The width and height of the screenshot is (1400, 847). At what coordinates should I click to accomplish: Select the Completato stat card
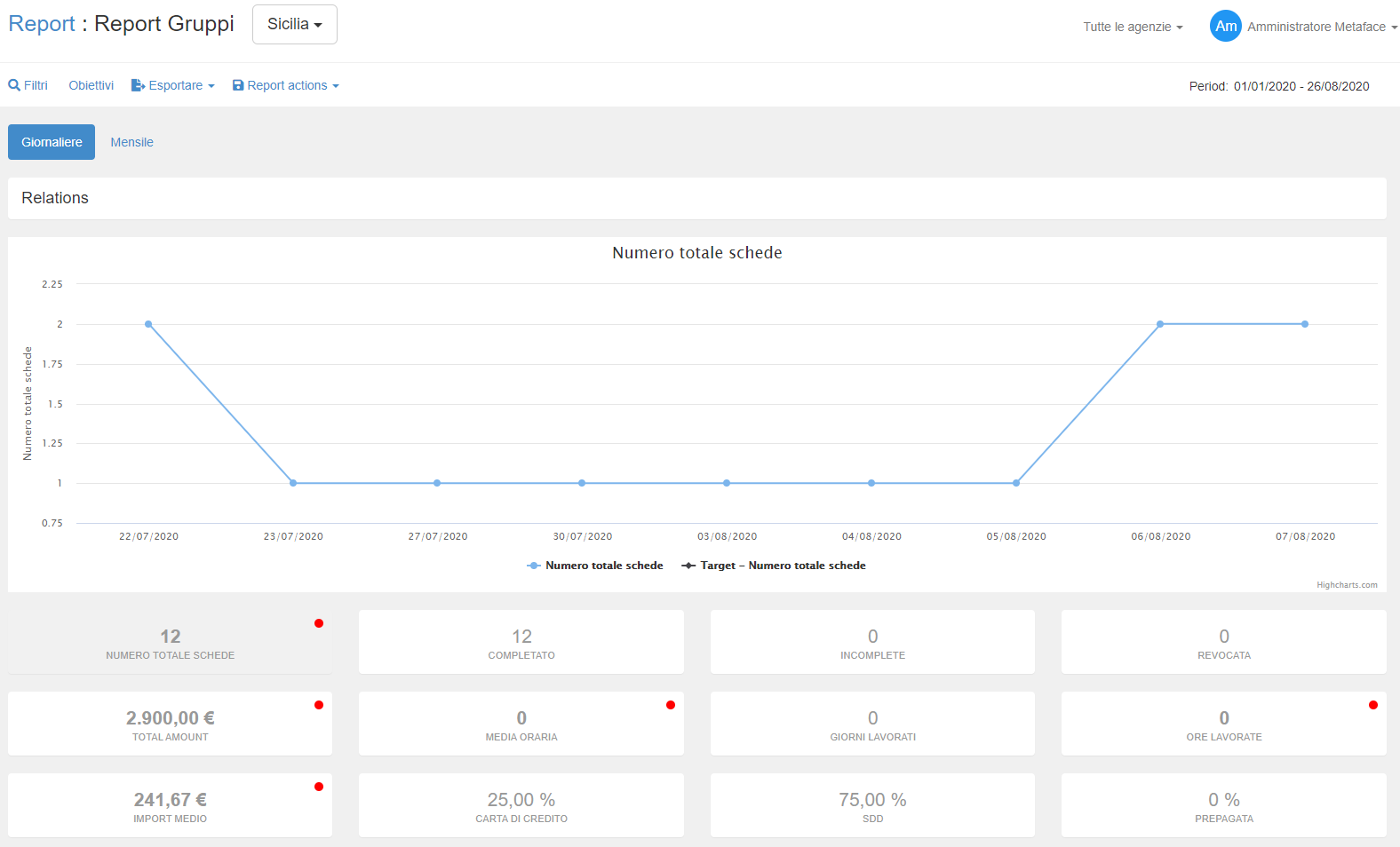(x=521, y=642)
